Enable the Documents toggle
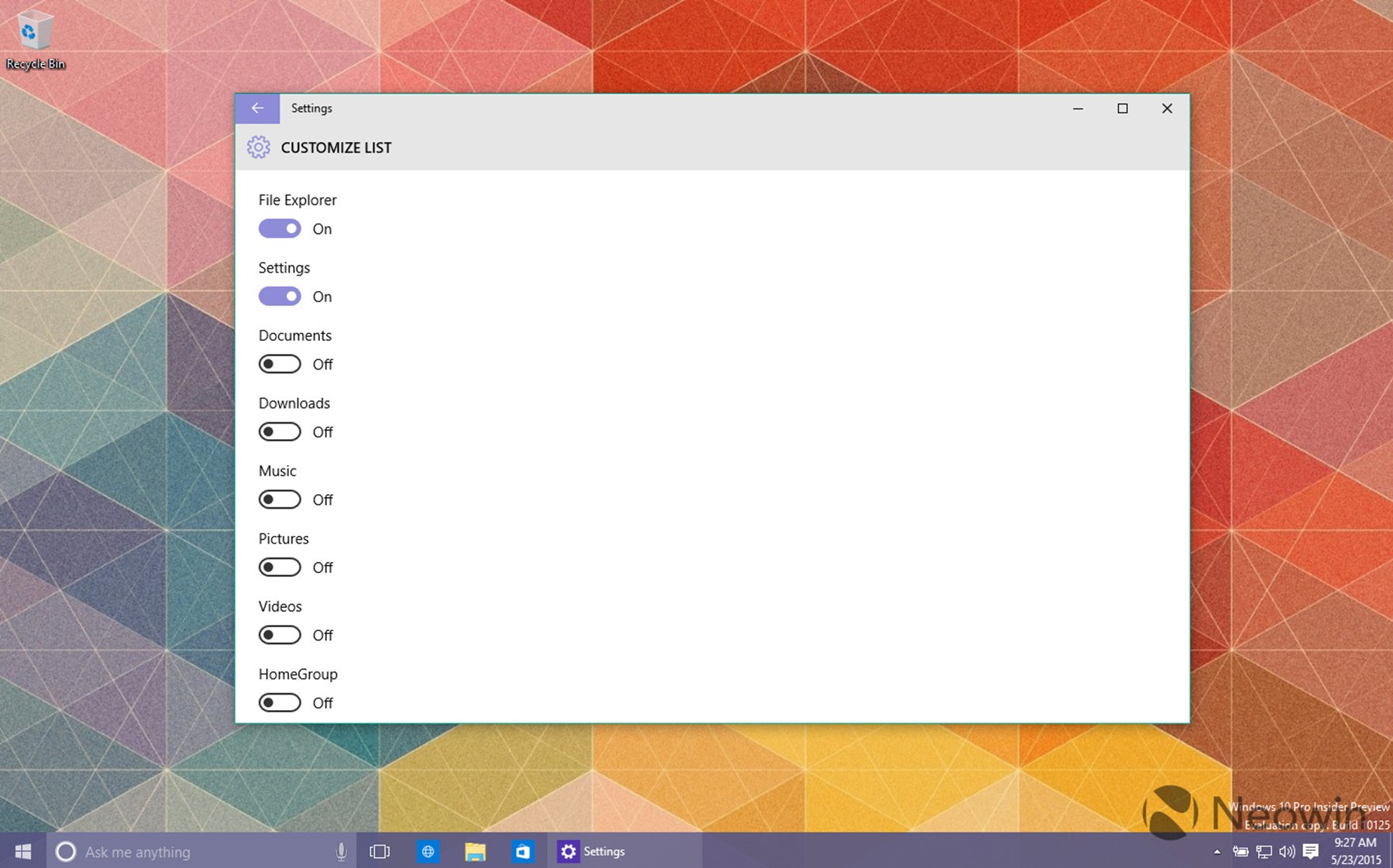Screen dimensions: 1393x868 (280, 364)
